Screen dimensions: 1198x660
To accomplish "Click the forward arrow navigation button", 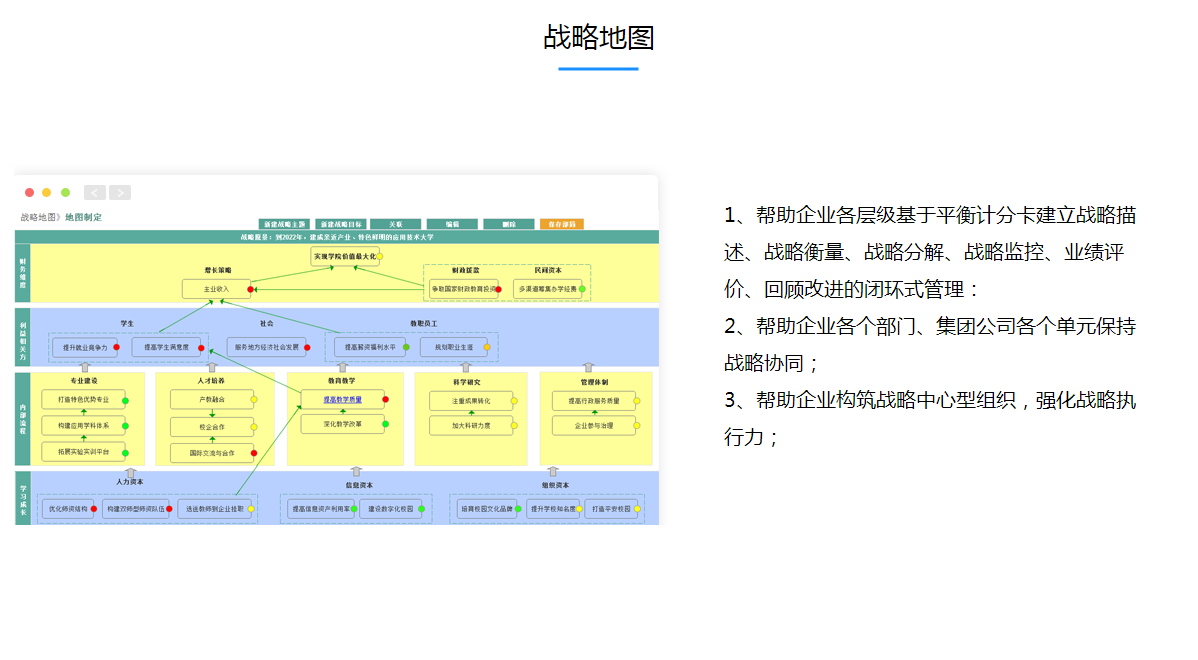I will tap(120, 193).
